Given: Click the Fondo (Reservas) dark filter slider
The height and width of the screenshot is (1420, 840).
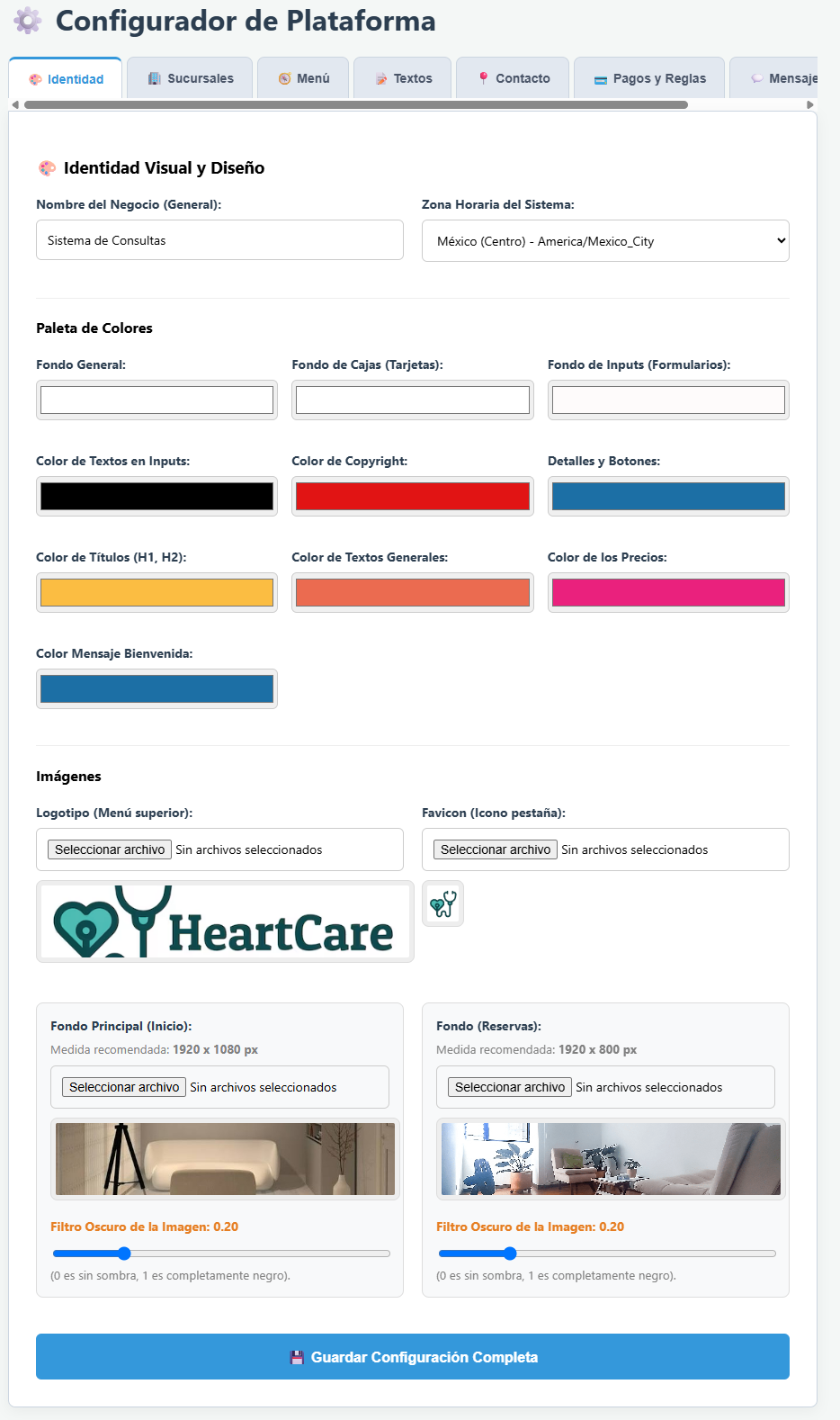Looking at the screenshot, I should (x=607, y=1254).
